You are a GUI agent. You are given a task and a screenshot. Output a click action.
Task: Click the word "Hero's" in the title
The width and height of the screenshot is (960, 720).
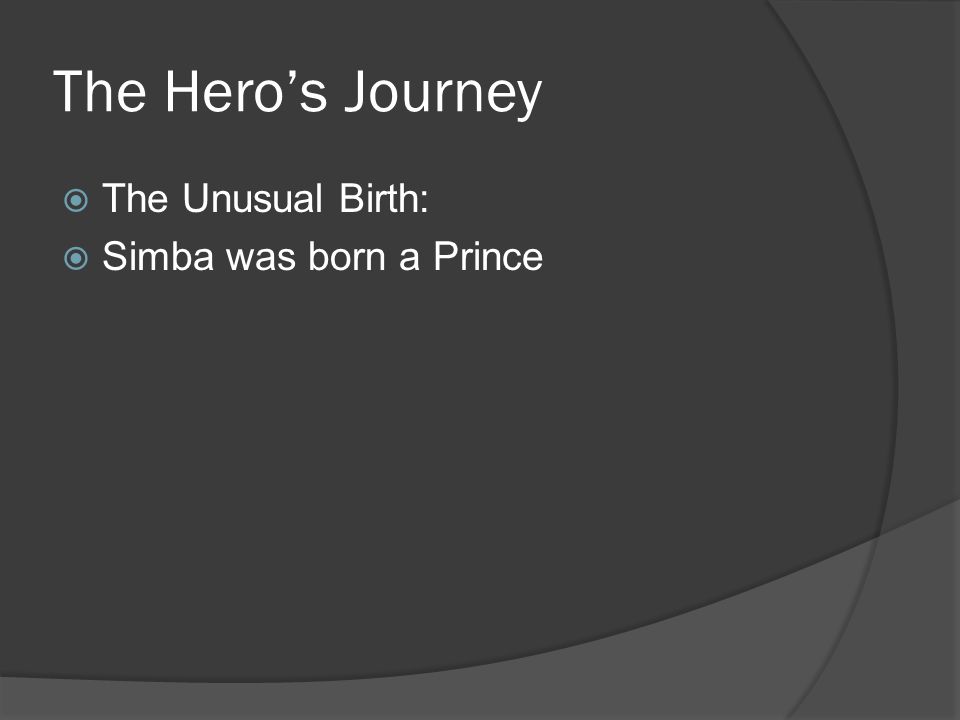[246, 91]
